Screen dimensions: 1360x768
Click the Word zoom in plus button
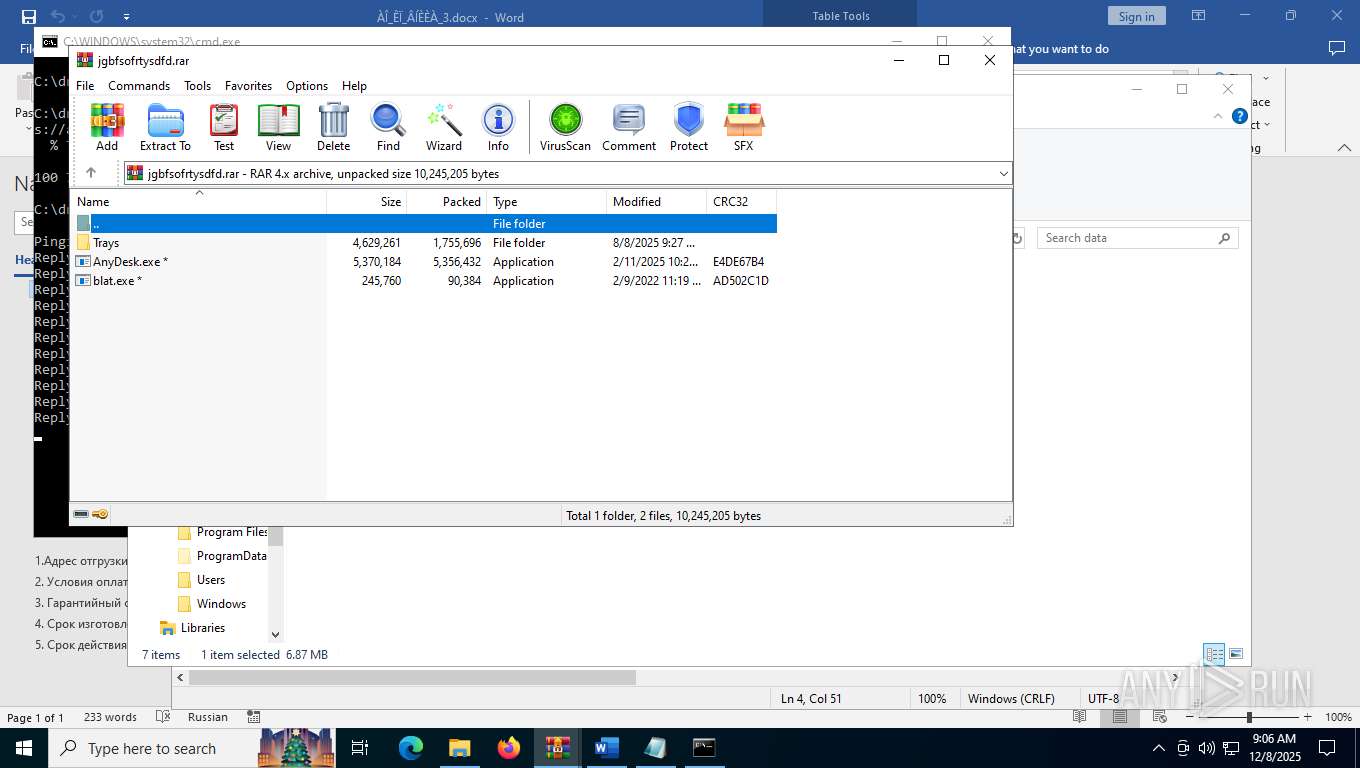point(1307,717)
